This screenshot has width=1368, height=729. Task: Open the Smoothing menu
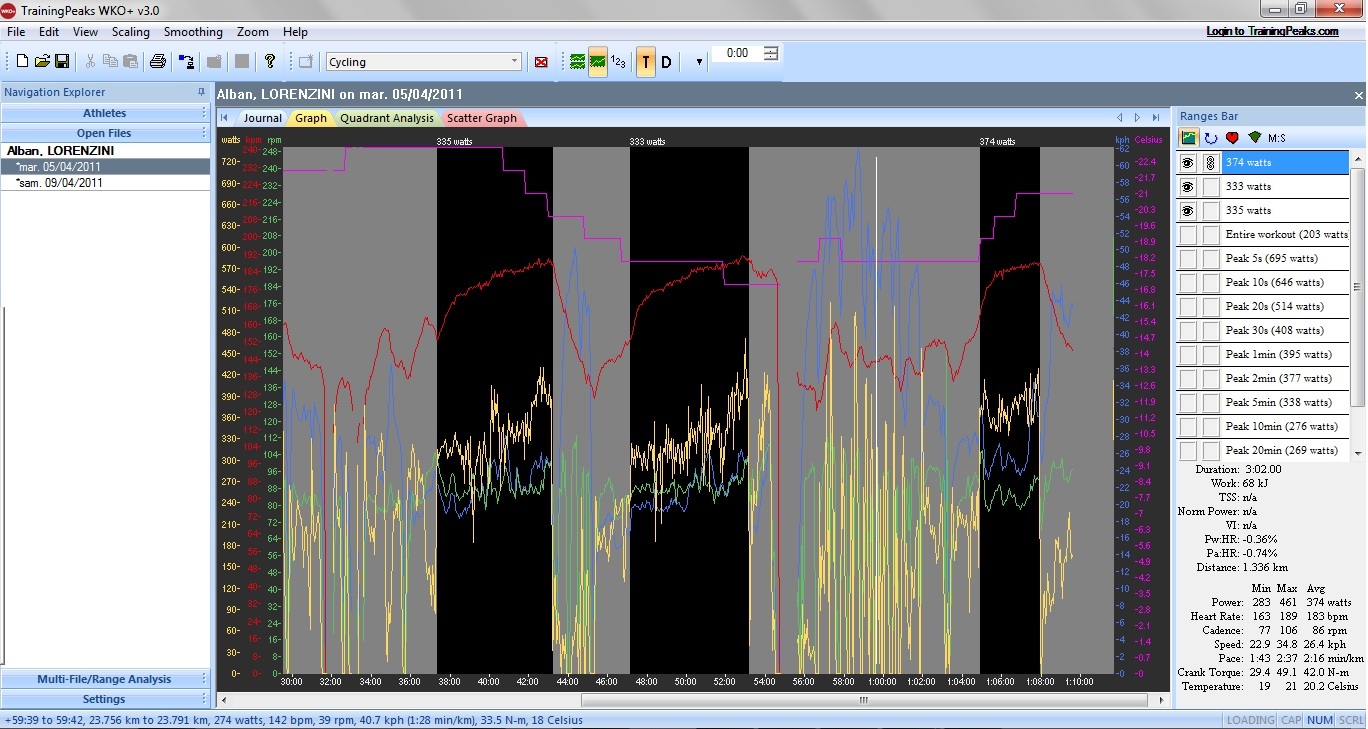[193, 32]
